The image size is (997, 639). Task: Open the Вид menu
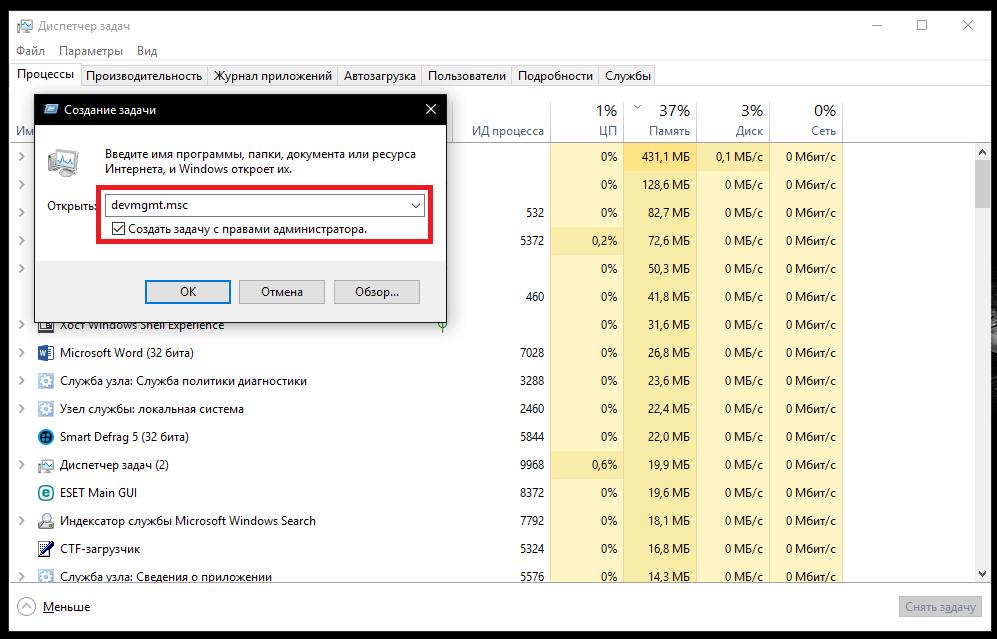147,51
